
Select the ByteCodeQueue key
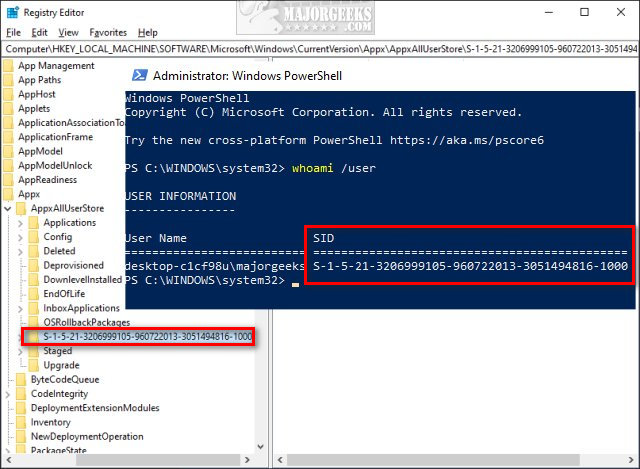65,380
